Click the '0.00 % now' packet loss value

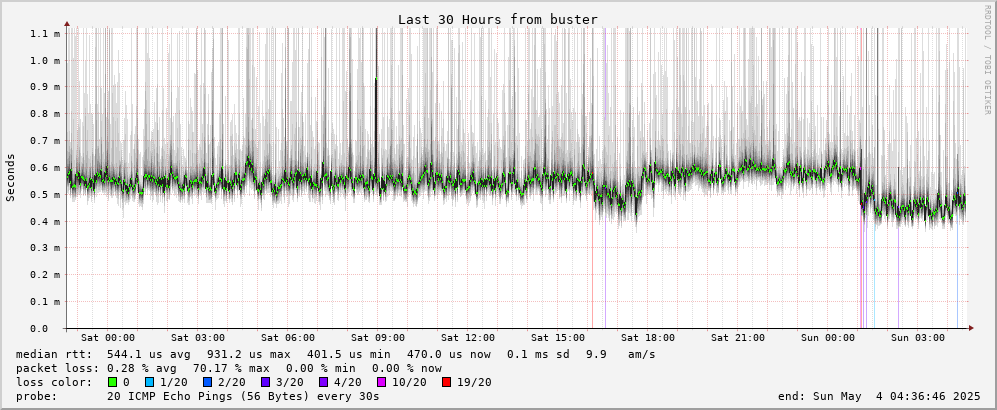[407, 368]
